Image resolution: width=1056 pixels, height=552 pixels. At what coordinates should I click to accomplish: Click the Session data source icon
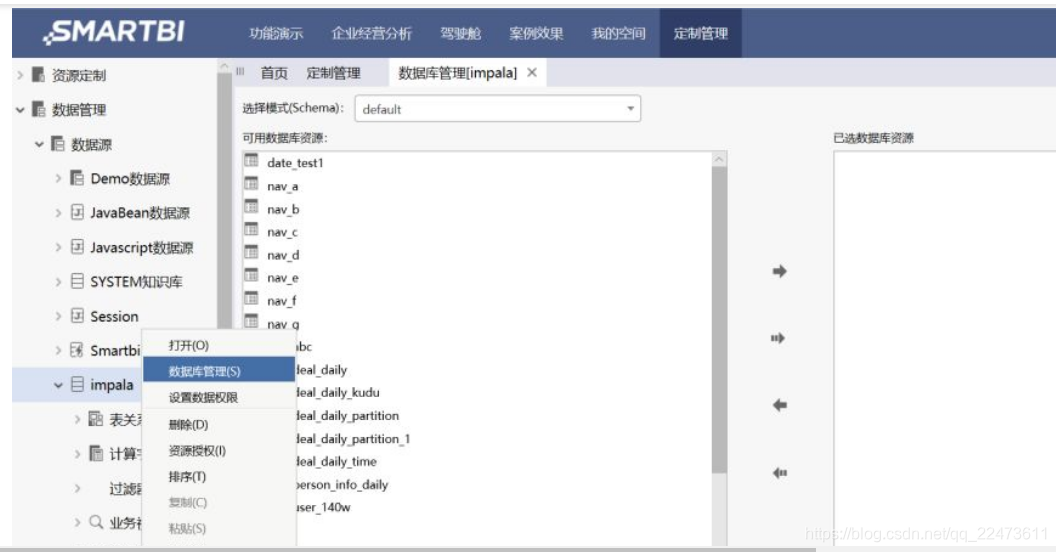[77, 316]
